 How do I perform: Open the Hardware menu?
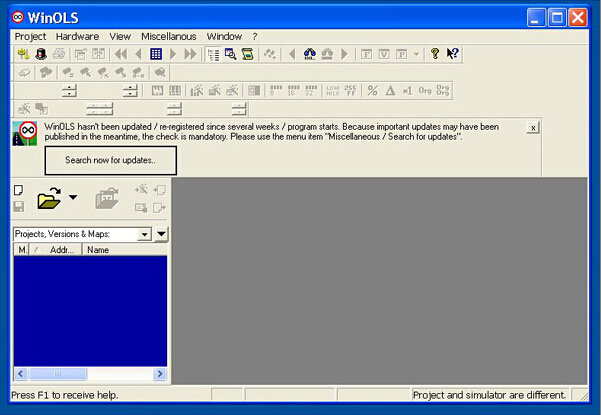[x=77, y=36]
